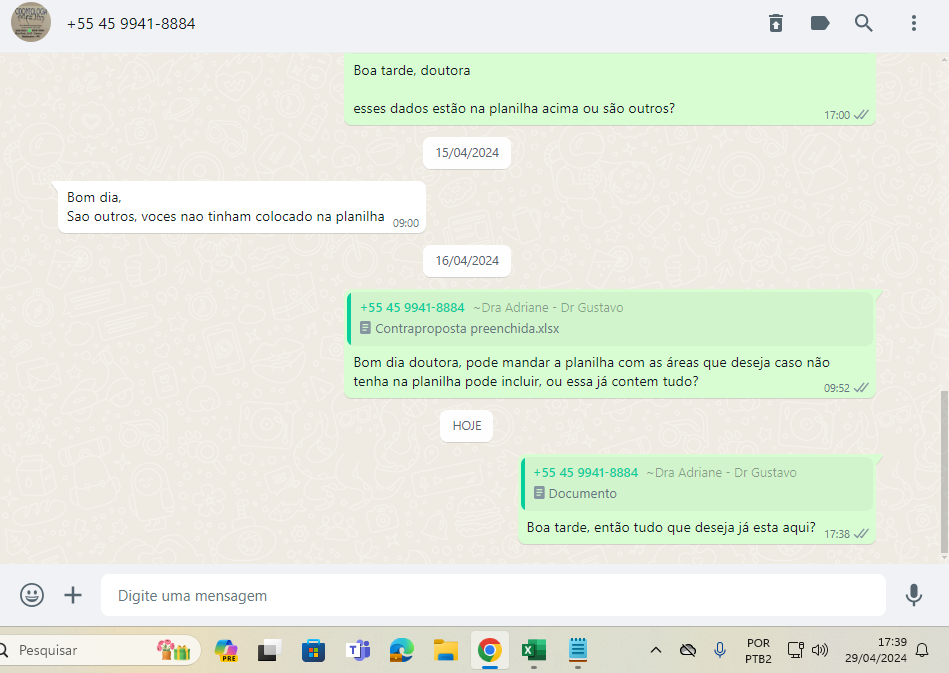Viewport: 949px width, 673px height.
Task: Click the trash delete icon in chat header
Action: click(775, 23)
